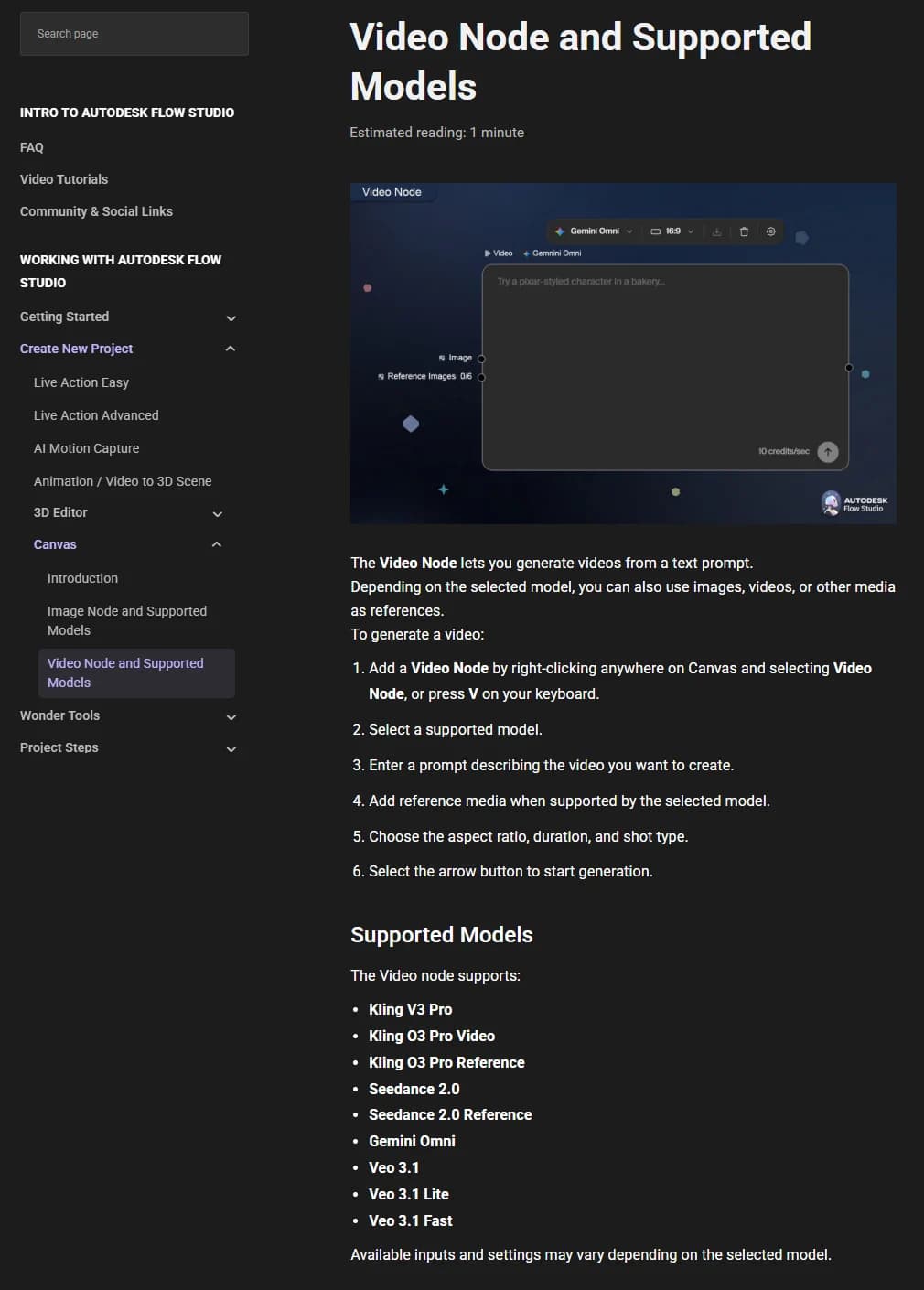Click 'Kling V3 Pro' list item
The width and height of the screenshot is (924, 1290).
[x=410, y=1009]
